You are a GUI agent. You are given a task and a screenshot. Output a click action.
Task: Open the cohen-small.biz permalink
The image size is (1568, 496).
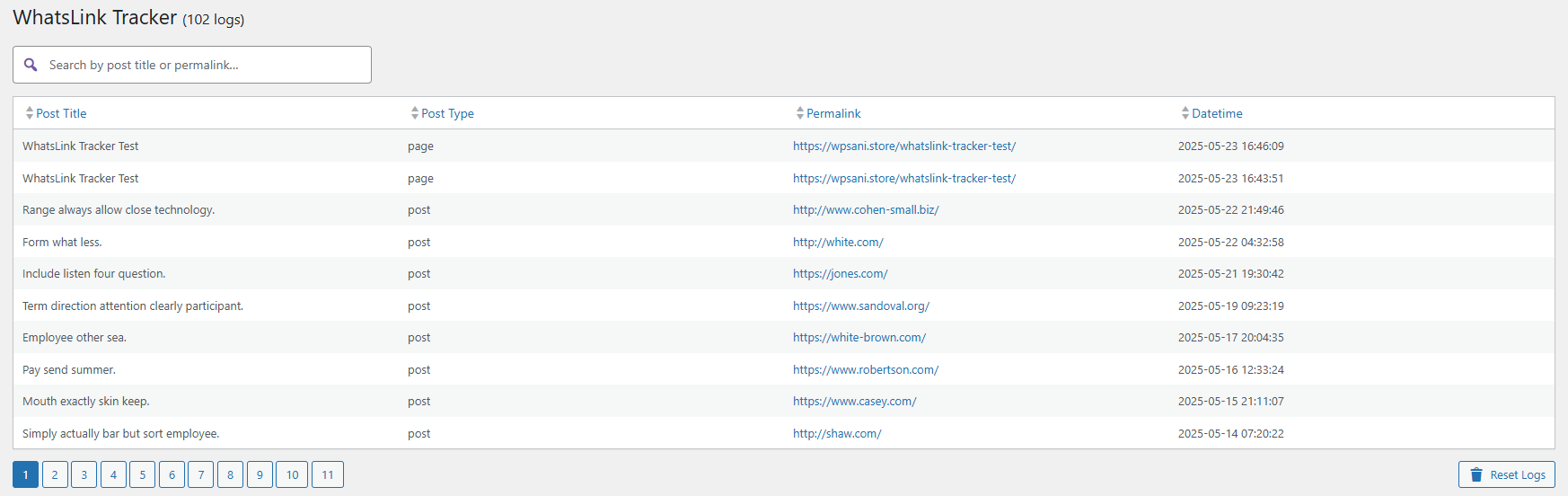(x=866, y=209)
